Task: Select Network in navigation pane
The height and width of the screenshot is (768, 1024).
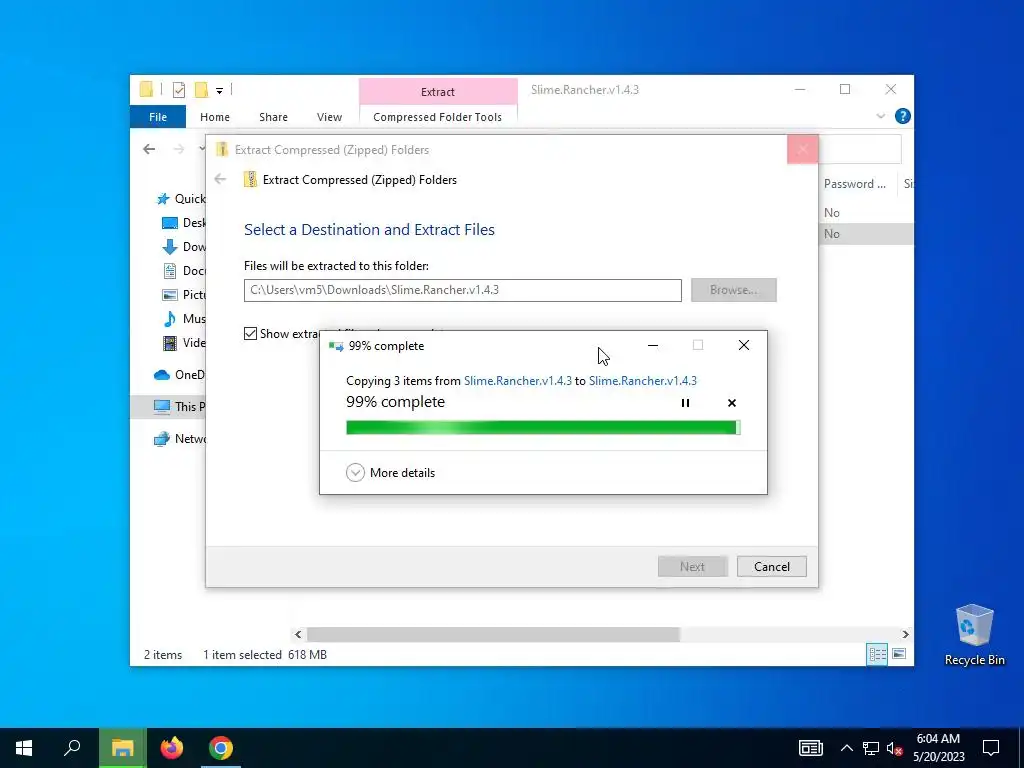Action: tap(179, 439)
